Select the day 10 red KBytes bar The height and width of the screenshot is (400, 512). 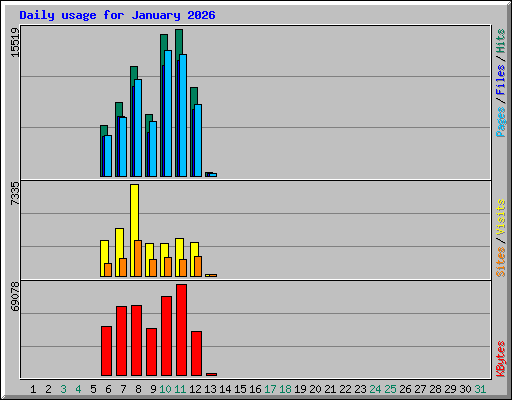166,336
